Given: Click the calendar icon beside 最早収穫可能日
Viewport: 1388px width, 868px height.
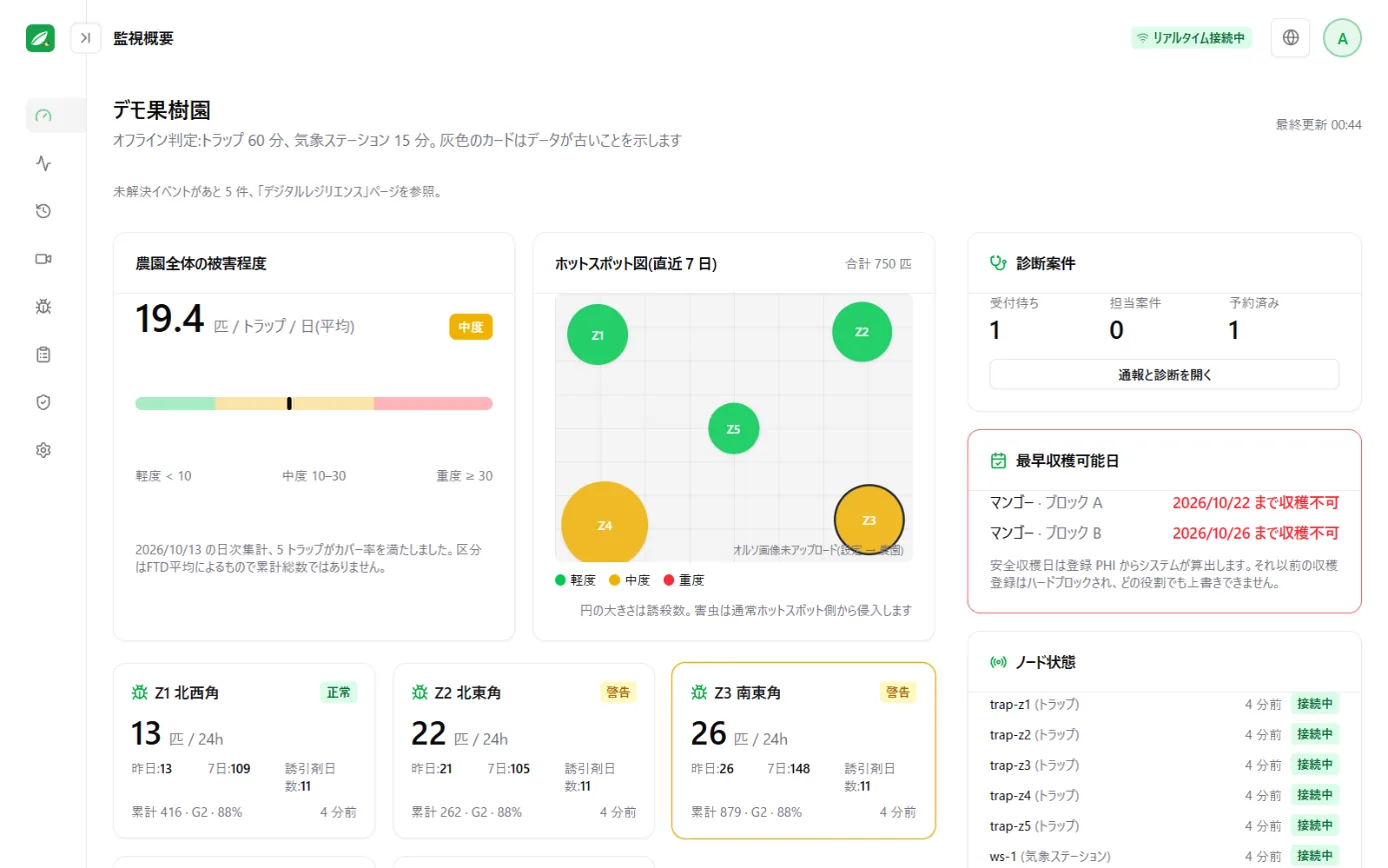Looking at the screenshot, I should click(997, 461).
